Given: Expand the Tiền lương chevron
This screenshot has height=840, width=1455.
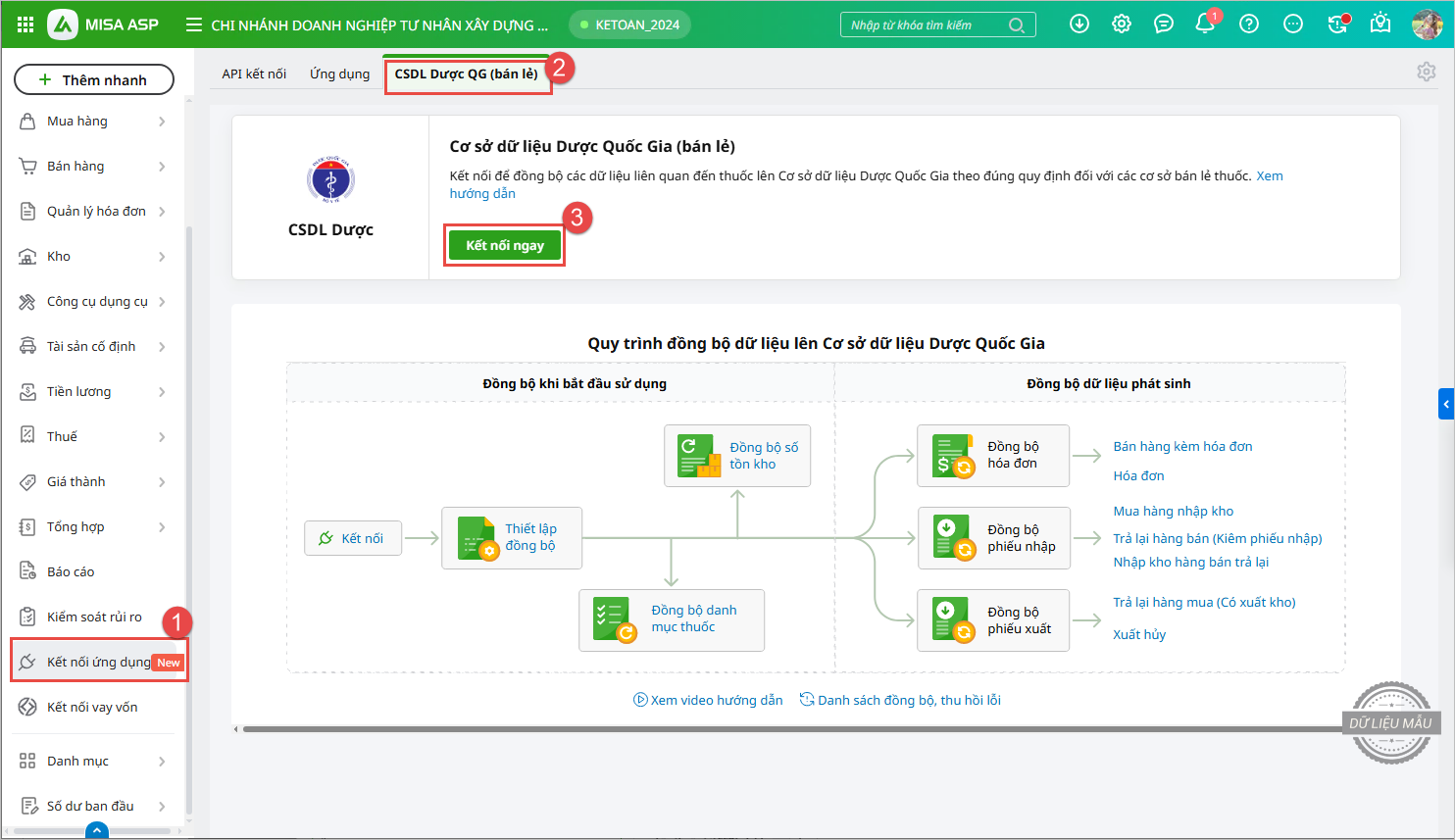Looking at the screenshot, I should (x=162, y=392).
